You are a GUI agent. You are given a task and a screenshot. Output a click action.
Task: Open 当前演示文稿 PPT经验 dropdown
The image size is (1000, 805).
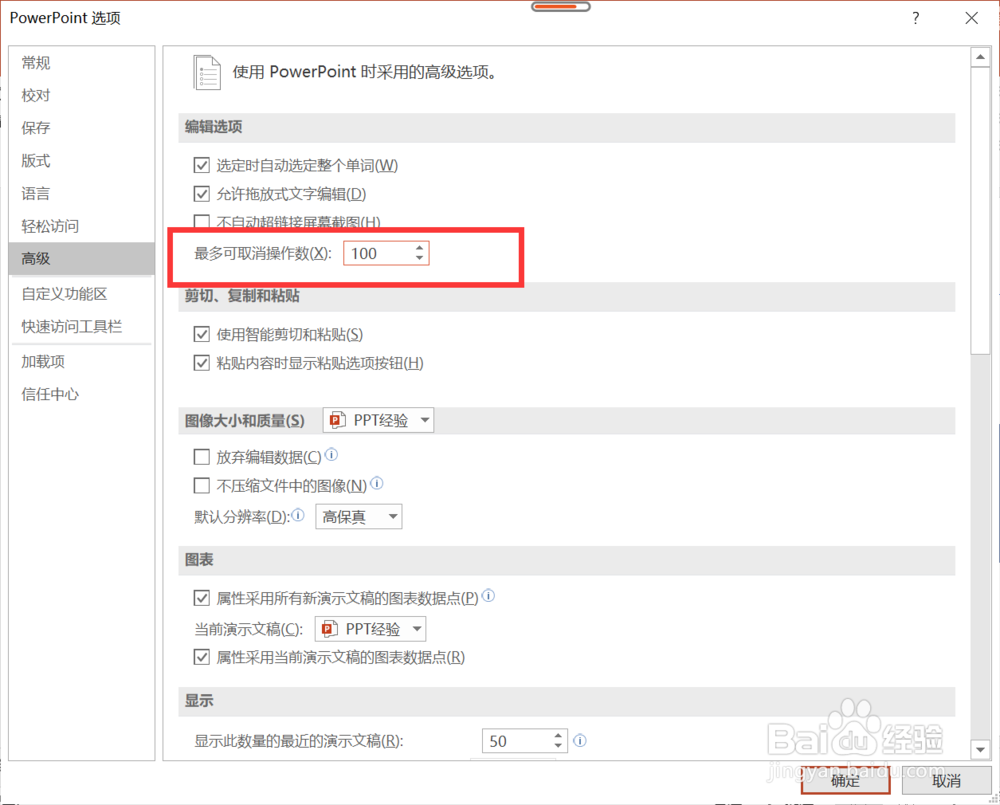[370, 629]
